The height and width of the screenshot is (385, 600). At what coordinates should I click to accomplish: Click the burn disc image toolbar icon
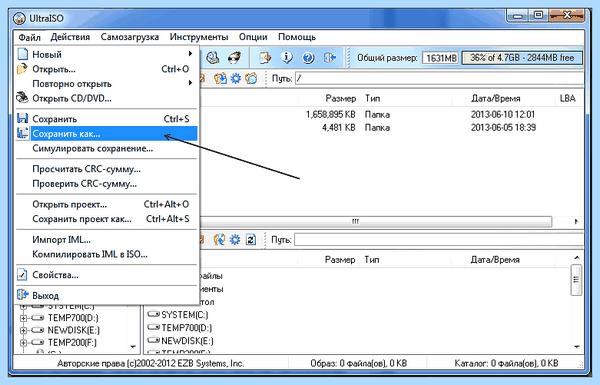click(x=234, y=58)
